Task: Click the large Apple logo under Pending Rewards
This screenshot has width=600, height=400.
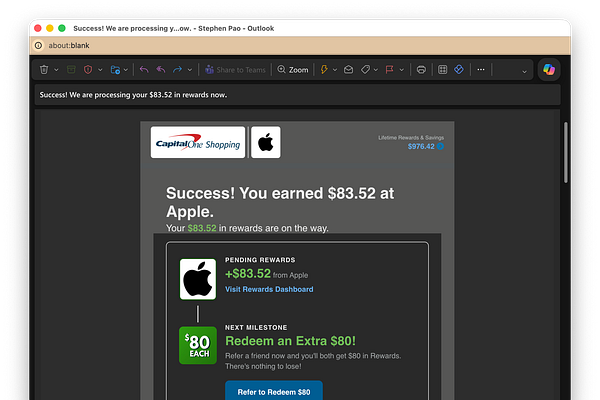Action: click(x=198, y=279)
